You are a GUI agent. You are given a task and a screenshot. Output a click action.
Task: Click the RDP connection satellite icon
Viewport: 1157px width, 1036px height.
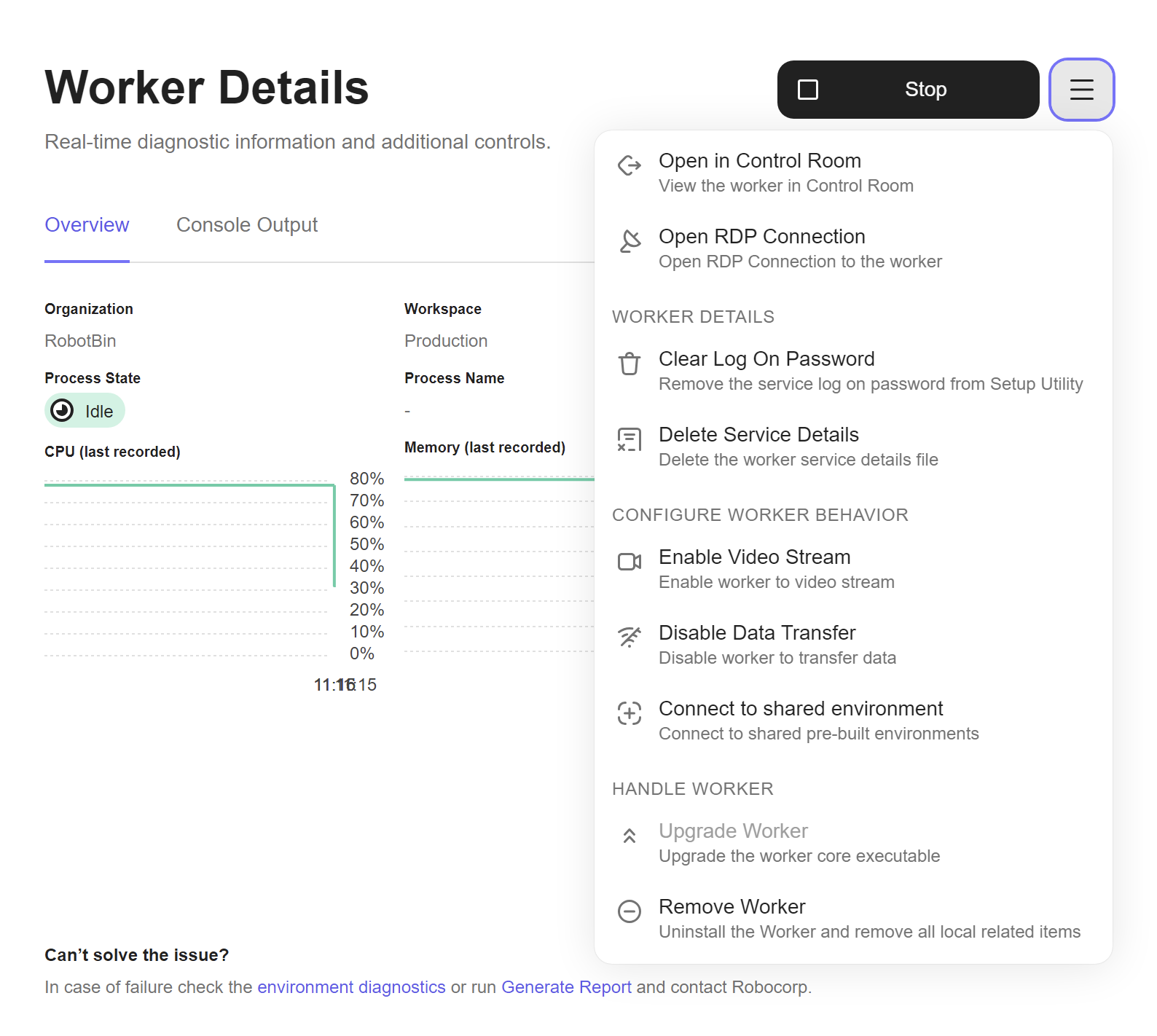(x=630, y=241)
